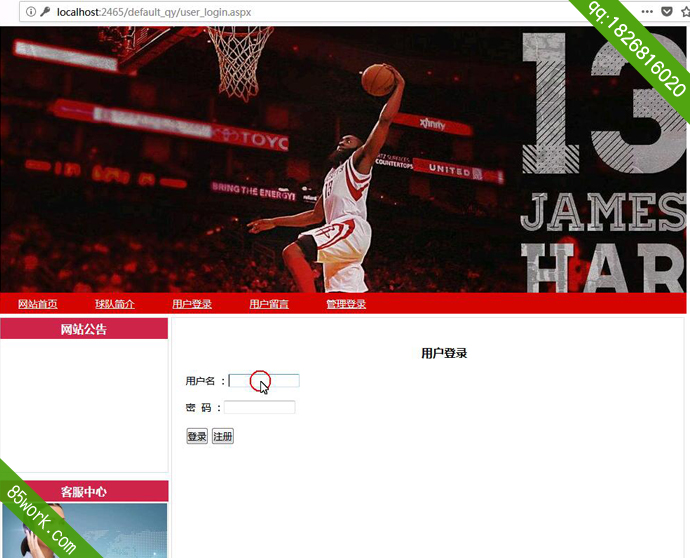Click the empty 网站公告 announcement panel
690x558 pixels.
[84, 405]
